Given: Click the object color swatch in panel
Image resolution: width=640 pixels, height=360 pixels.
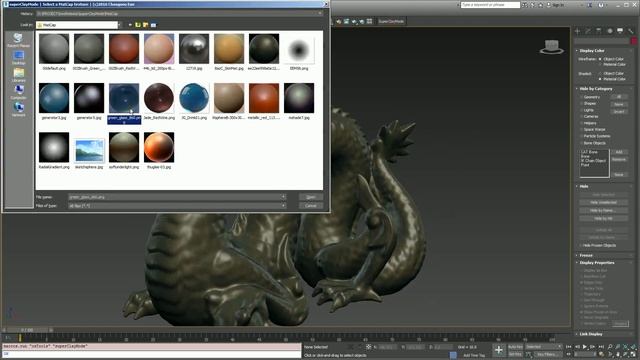Looking at the screenshot, I should (x=634, y=41).
